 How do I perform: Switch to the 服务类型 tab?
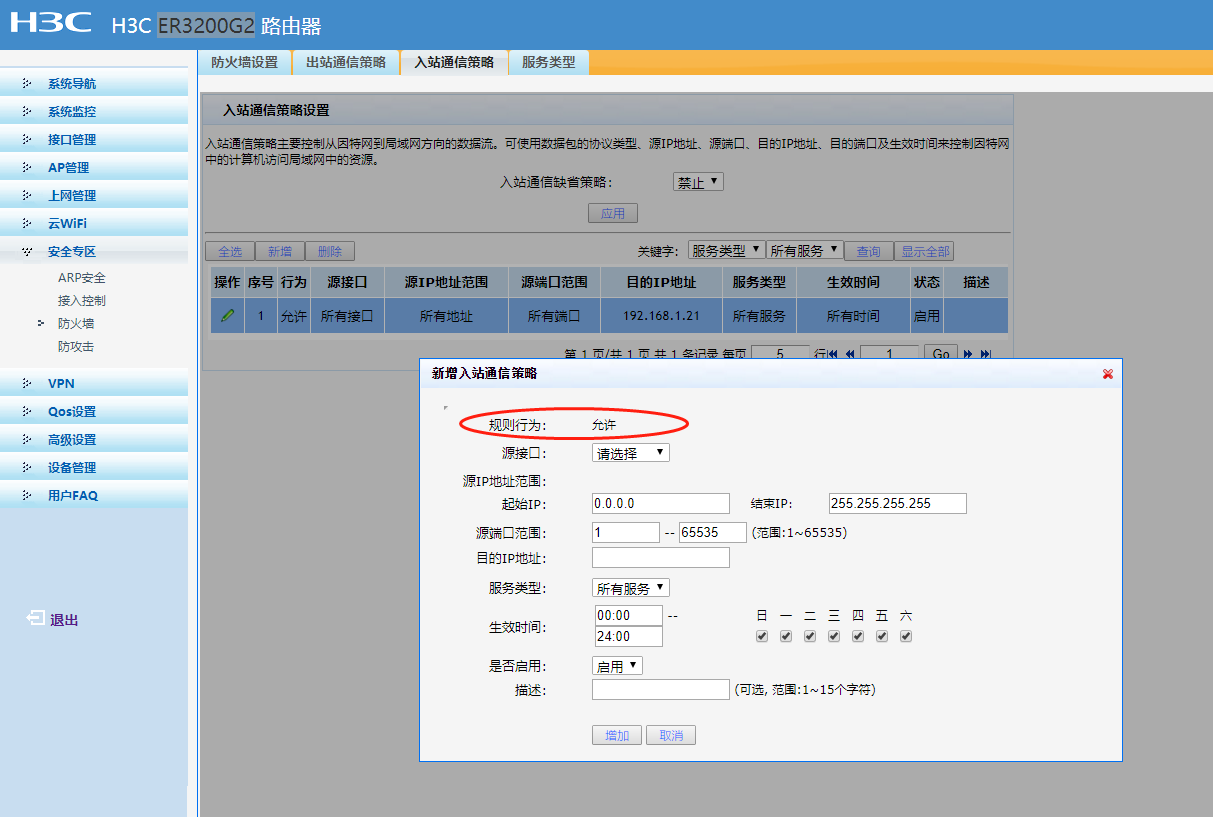(549, 62)
